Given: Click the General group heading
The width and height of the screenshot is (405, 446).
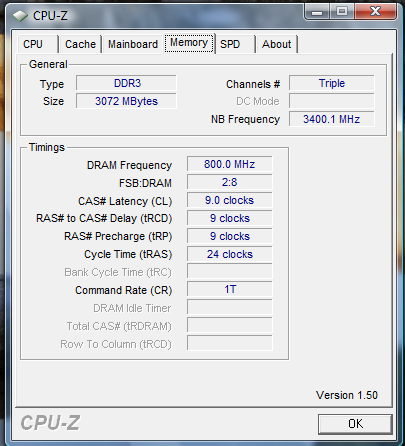Looking at the screenshot, I should [x=48, y=64].
